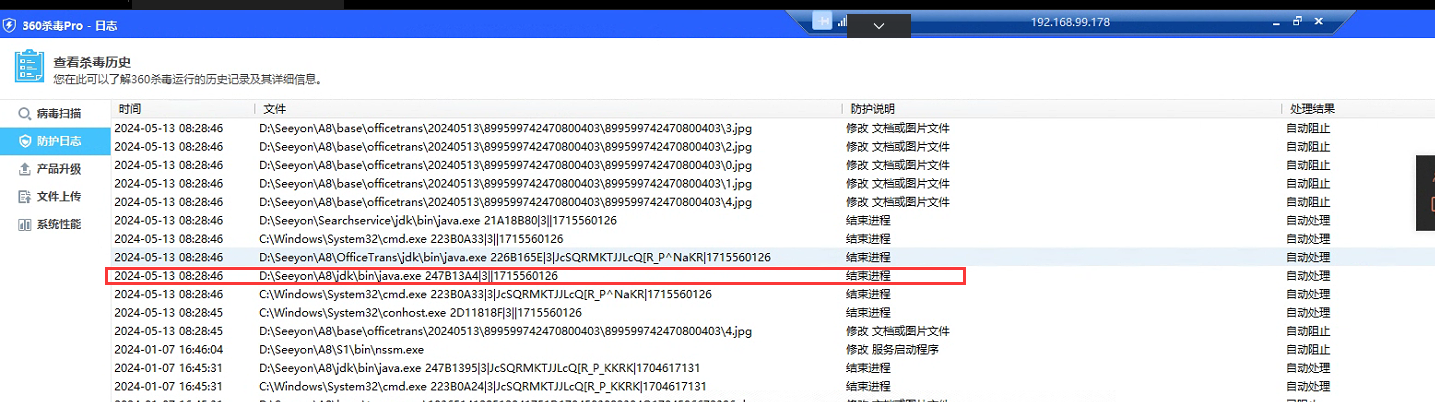The image size is (1436, 402).
Task: Open the 系统性能 section
Action: (55, 224)
